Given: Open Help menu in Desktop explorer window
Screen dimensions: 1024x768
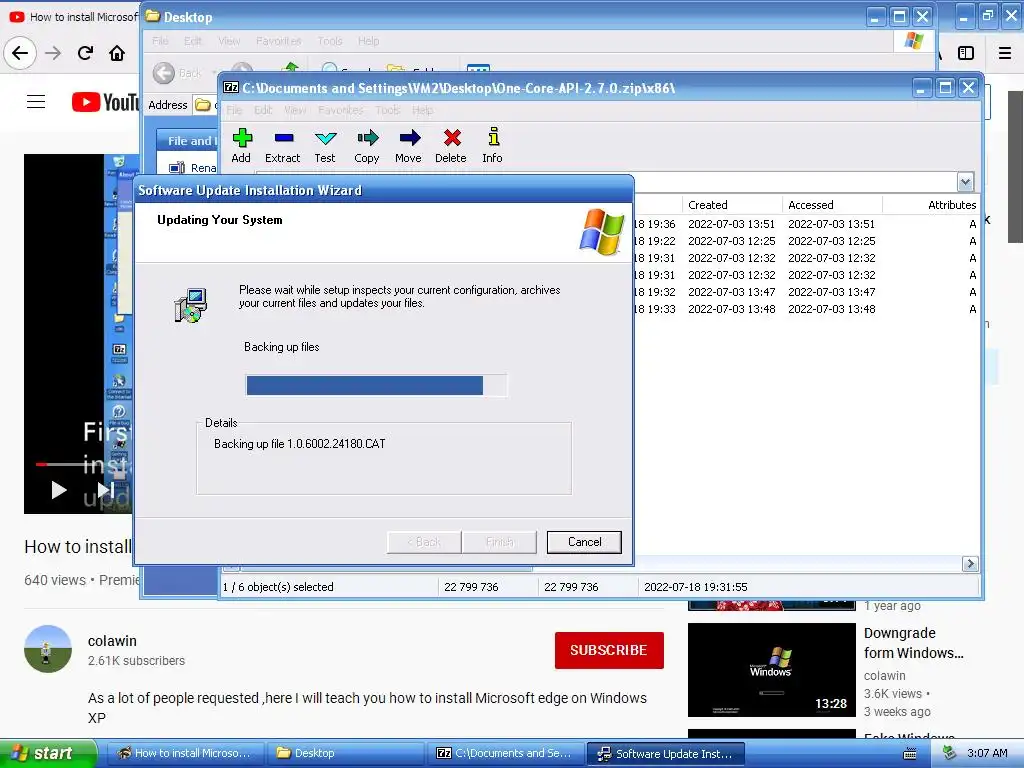Looking at the screenshot, I should point(368,41).
